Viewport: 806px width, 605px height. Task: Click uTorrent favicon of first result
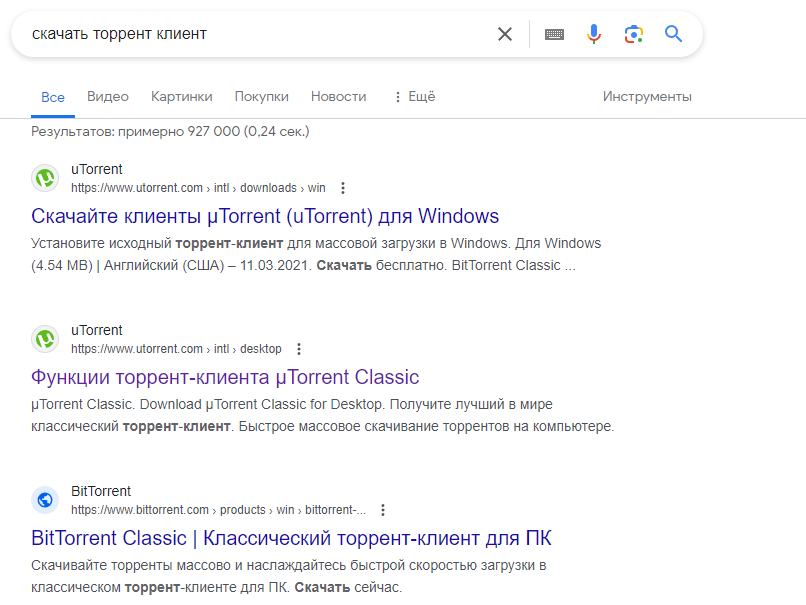pyautogui.click(x=45, y=178)
